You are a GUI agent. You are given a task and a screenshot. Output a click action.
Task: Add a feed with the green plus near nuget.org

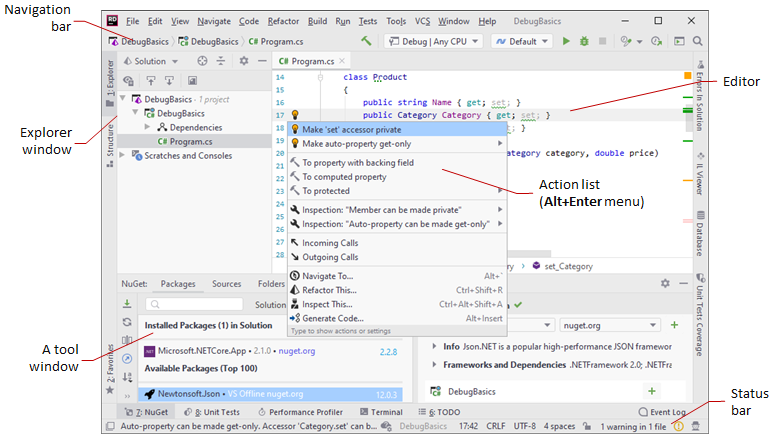pos(674,325)
